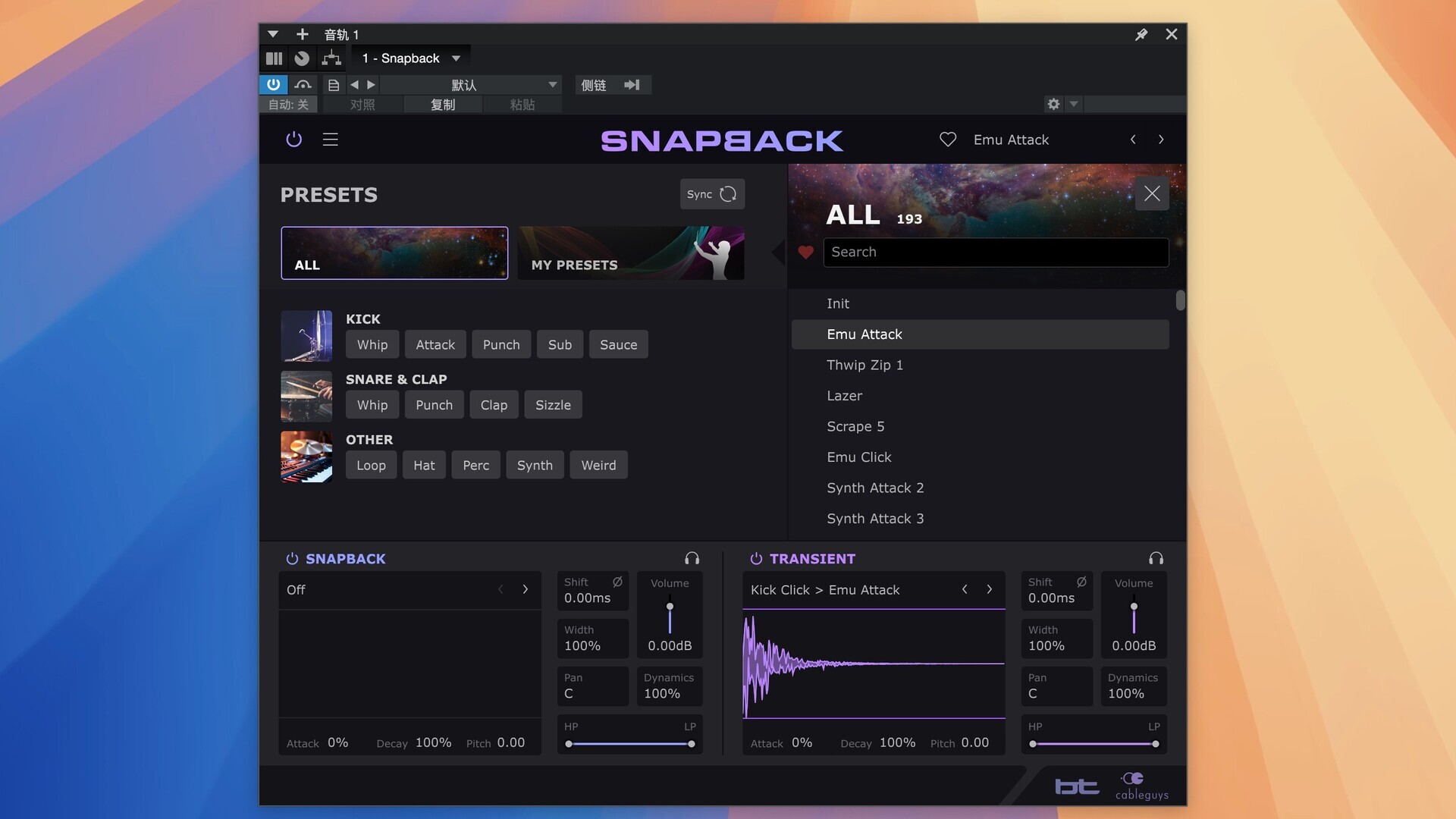1456x819 pixels.
Task: Filter the preset list by red heart favorites
Action: pos(805,253)
